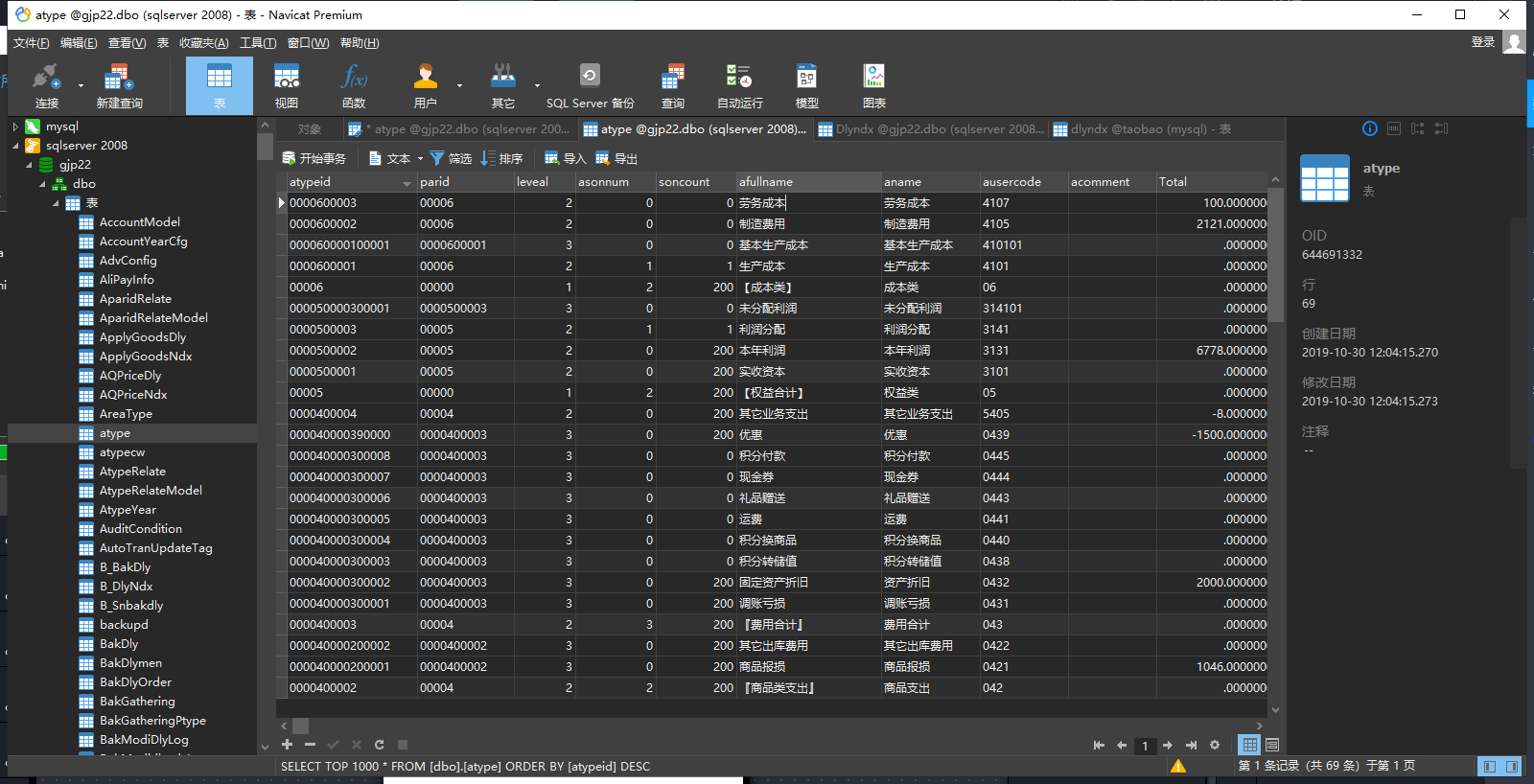Image resolution: width=1534 pixels, height=784 pixels.
Task: Click the user avatar icon
Action: [x=1514, y=42]
